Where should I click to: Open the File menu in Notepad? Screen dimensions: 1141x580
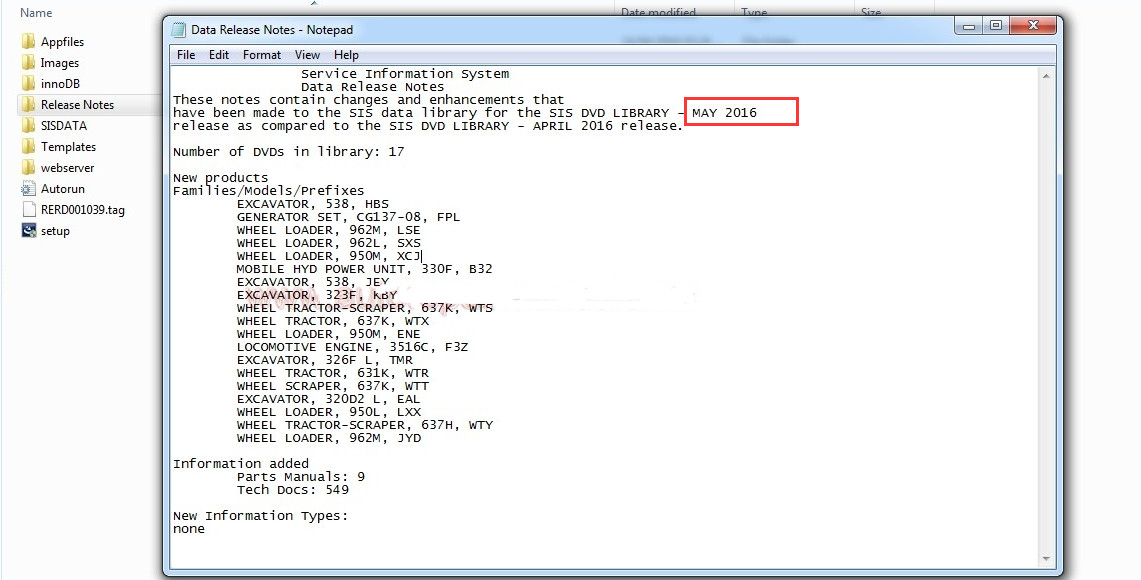(x=186, y=55)
